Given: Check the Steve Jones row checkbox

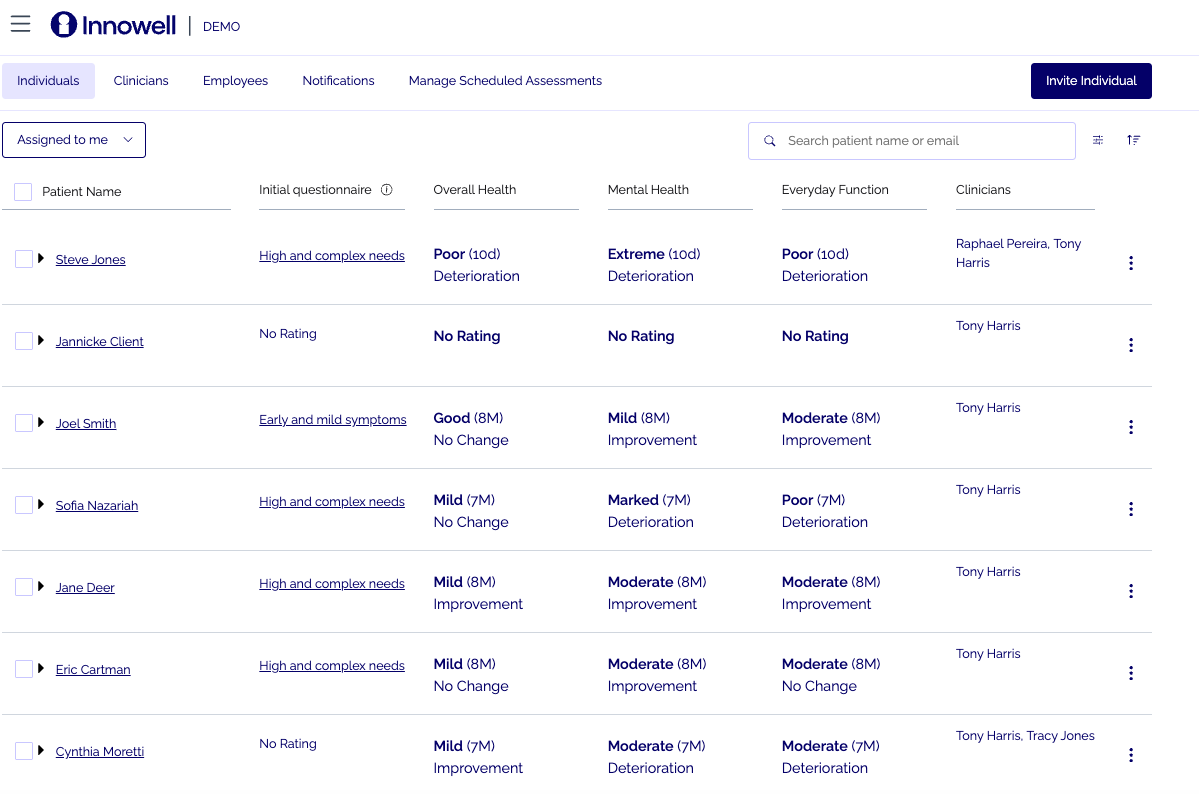Looking at the screenshot, I should pos(24,259).
